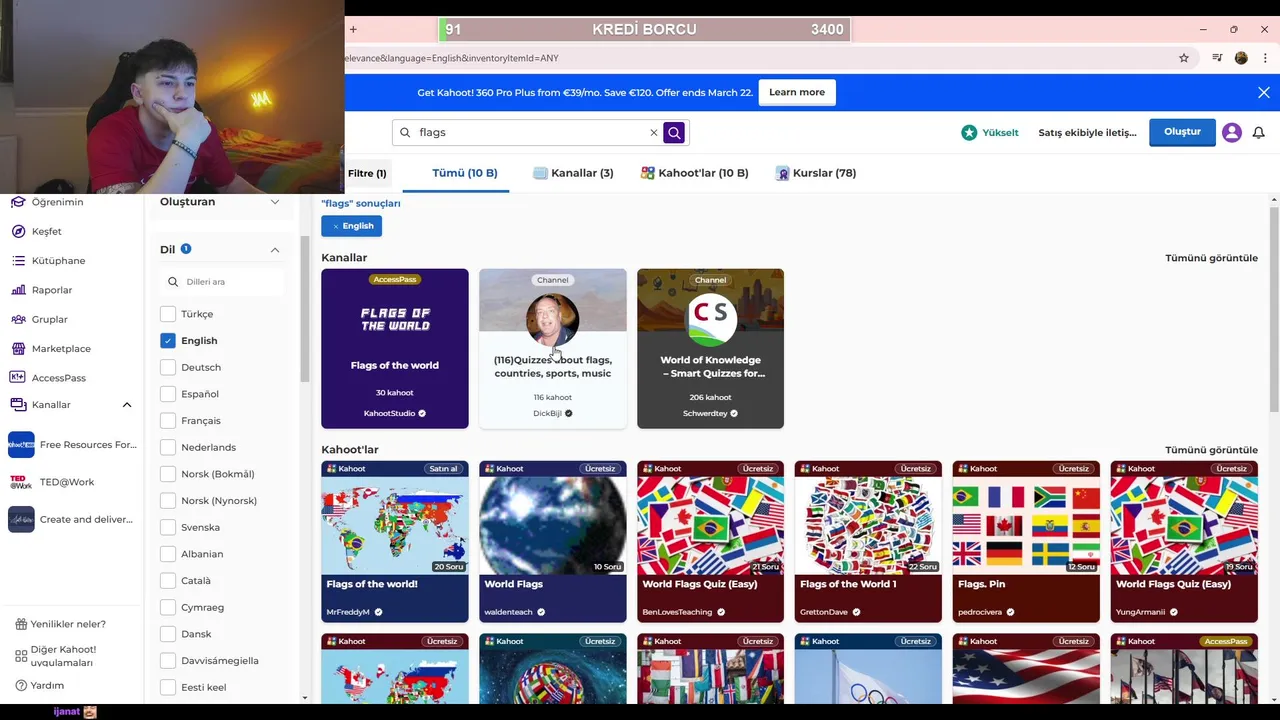
Task: Check the Türkçe language box
Action: click(168, 314)
